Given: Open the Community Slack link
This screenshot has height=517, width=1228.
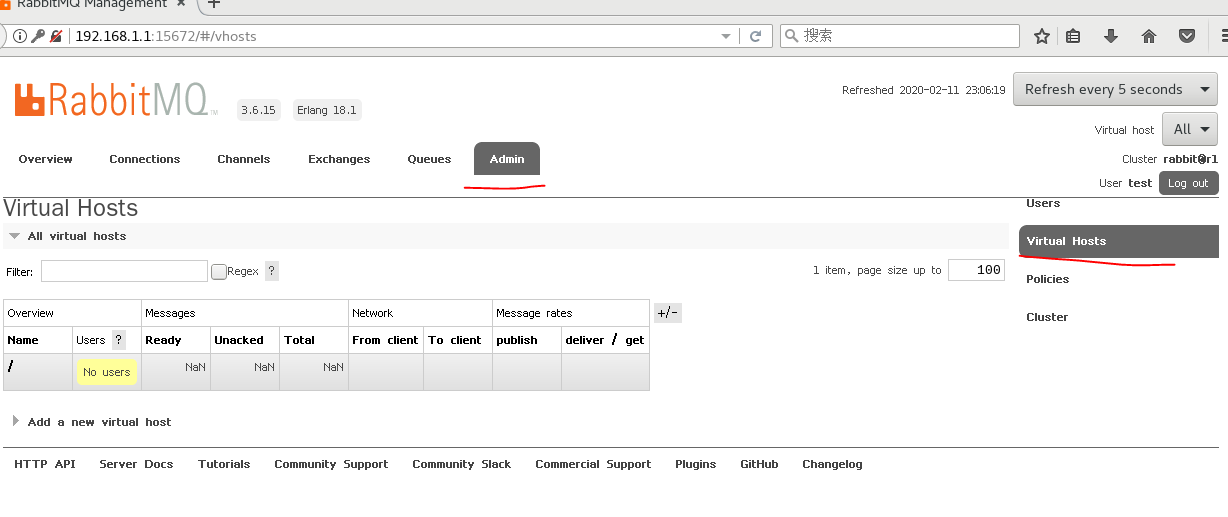Looking at the screenshot, I should (x=462, y=464).
